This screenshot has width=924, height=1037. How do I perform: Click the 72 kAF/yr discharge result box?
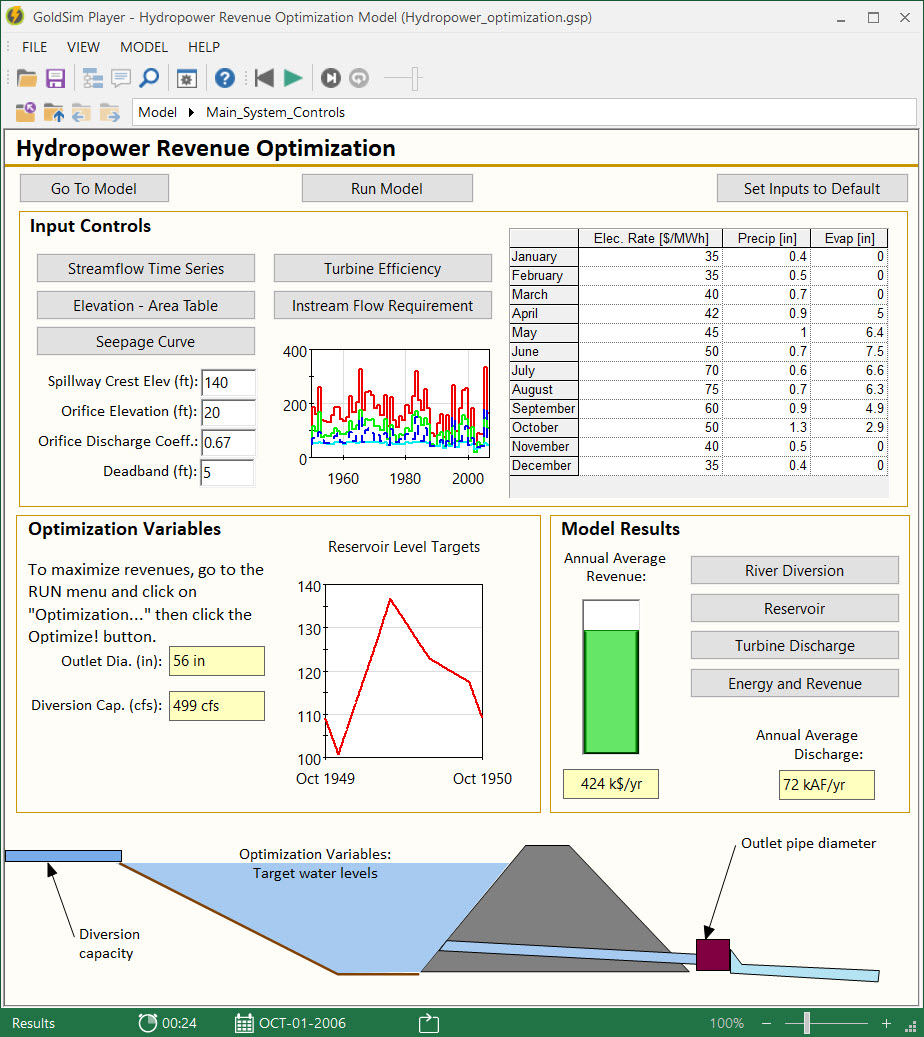(827, 785)
